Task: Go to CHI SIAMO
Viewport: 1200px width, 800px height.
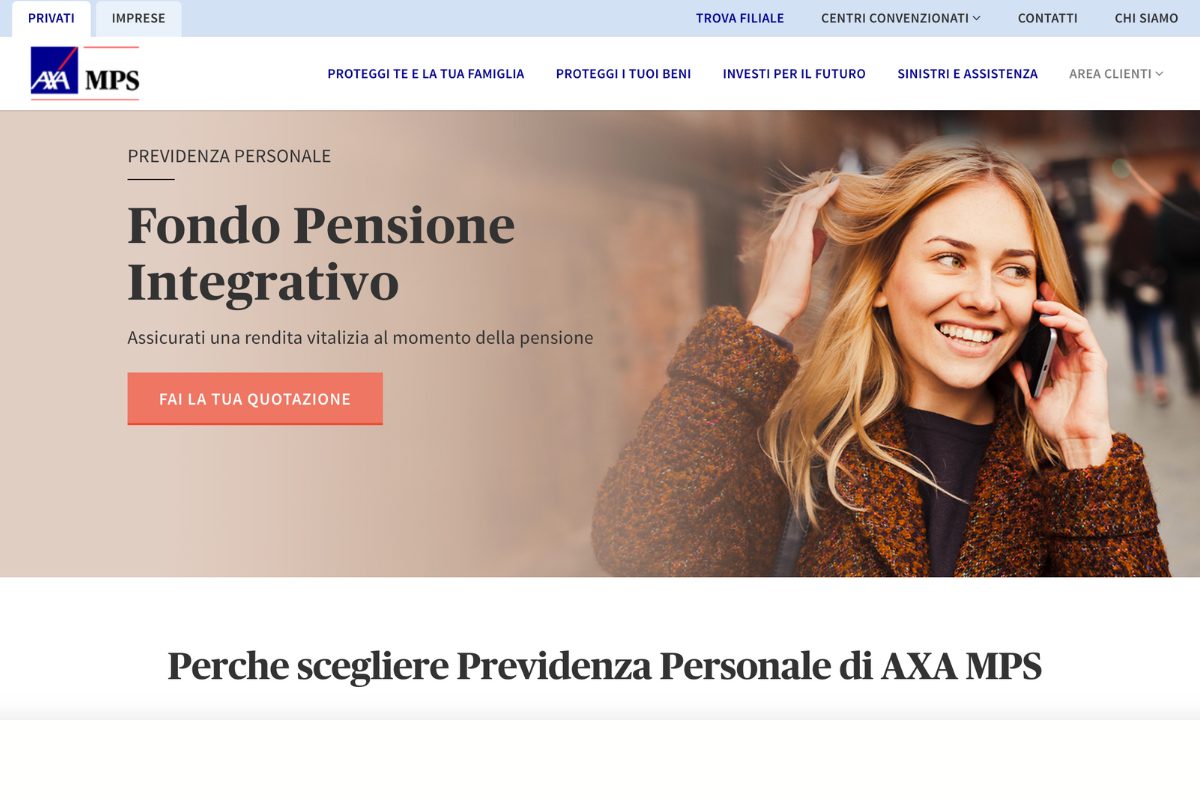Action: pos(1147,18)
